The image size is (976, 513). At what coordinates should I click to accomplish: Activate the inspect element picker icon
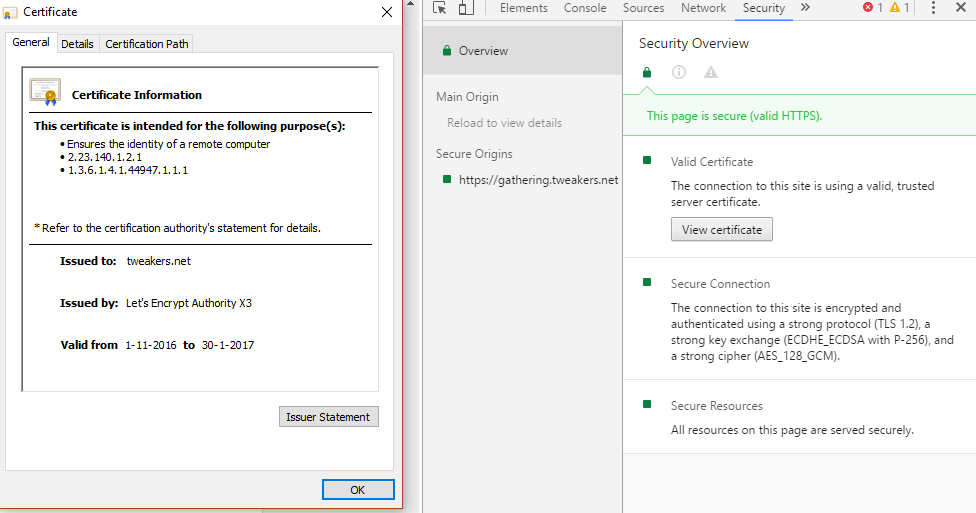click(440, 7)
